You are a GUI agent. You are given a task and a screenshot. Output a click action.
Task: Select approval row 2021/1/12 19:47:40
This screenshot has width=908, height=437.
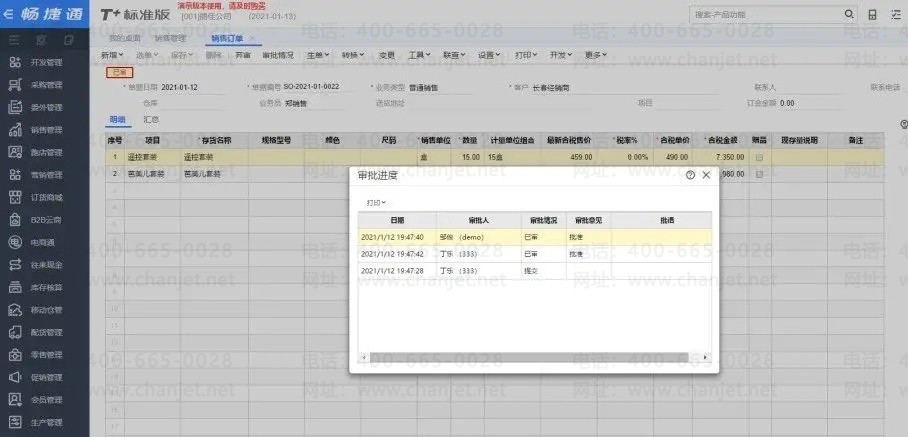point(534,237)
